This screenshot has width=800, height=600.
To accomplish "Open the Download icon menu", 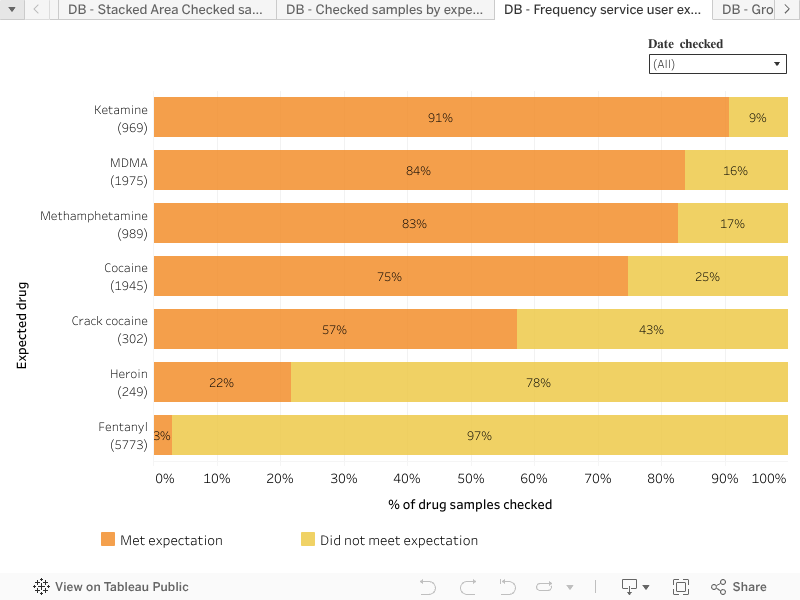I will pos(635,587).
